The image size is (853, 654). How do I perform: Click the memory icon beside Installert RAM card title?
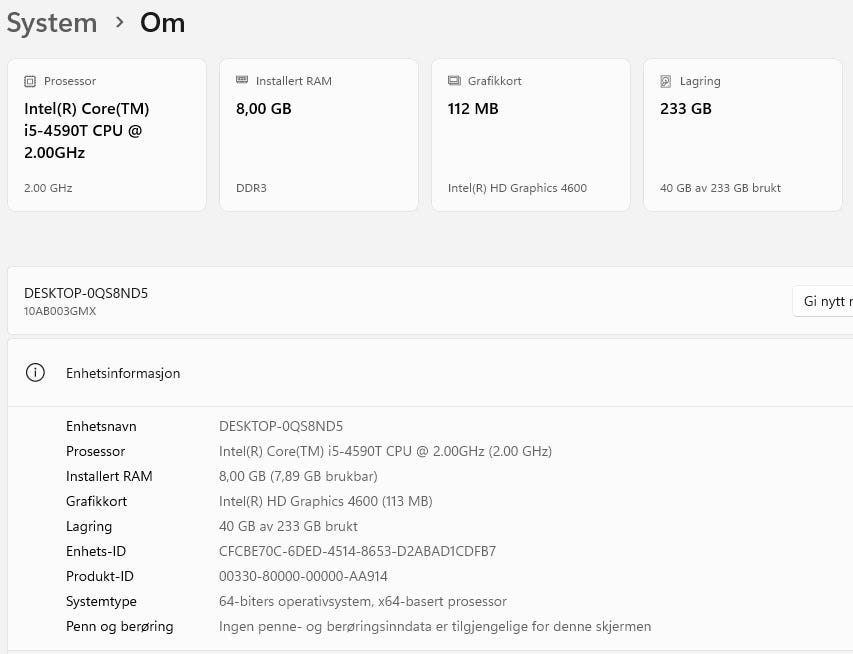(x=242, y=80)
